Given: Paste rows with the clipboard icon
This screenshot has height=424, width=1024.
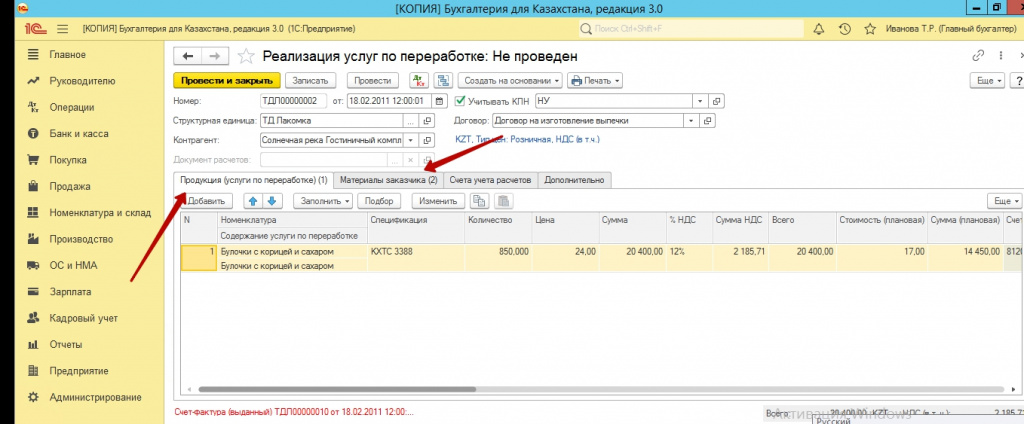Looking at the screenshot, I should click(x=504, y=201).
